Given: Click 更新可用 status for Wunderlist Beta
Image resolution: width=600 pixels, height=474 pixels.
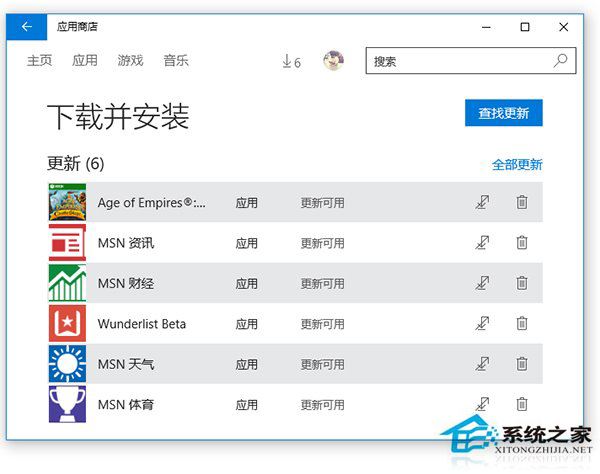Looking at the screenshot, I should pos(322,324).
